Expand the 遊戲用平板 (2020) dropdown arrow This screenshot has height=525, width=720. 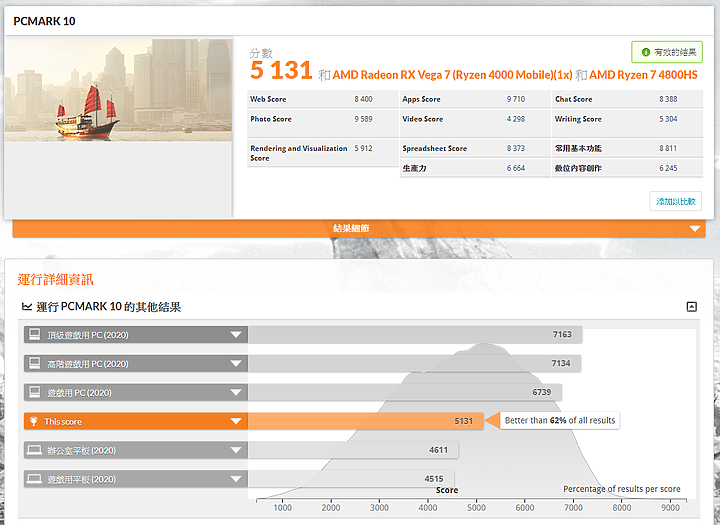(x=236, y=479)
